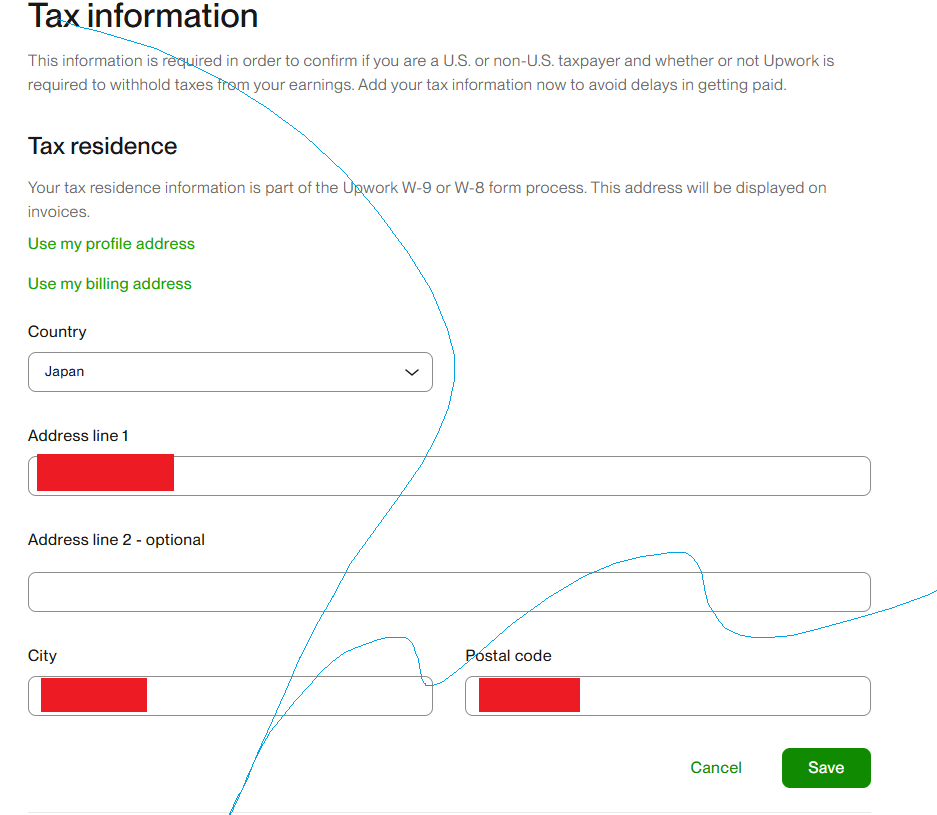Screen dimensions: 937x815
Task: Click the City label
Action: coord(42,655)
